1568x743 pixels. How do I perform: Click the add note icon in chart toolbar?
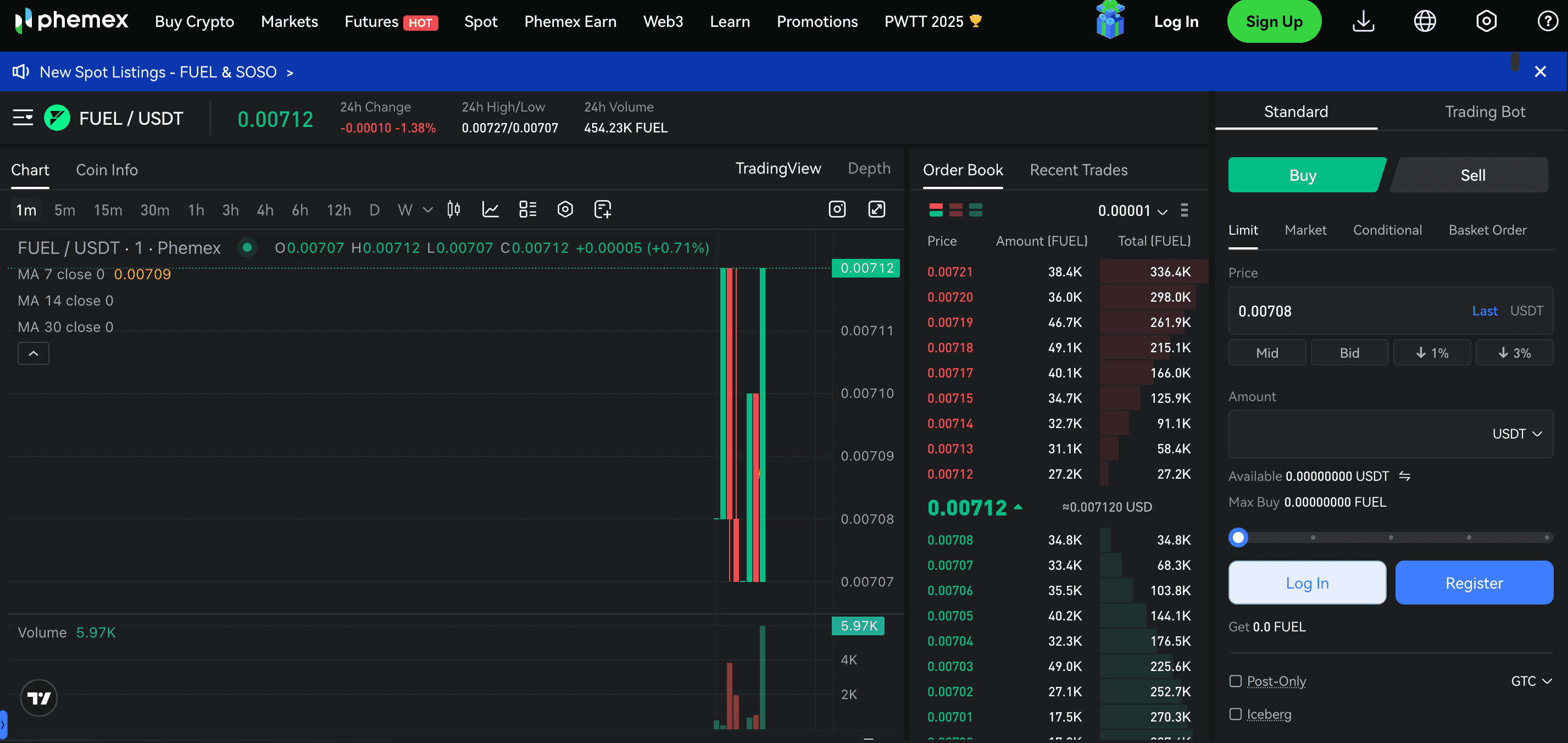[603, 209]
